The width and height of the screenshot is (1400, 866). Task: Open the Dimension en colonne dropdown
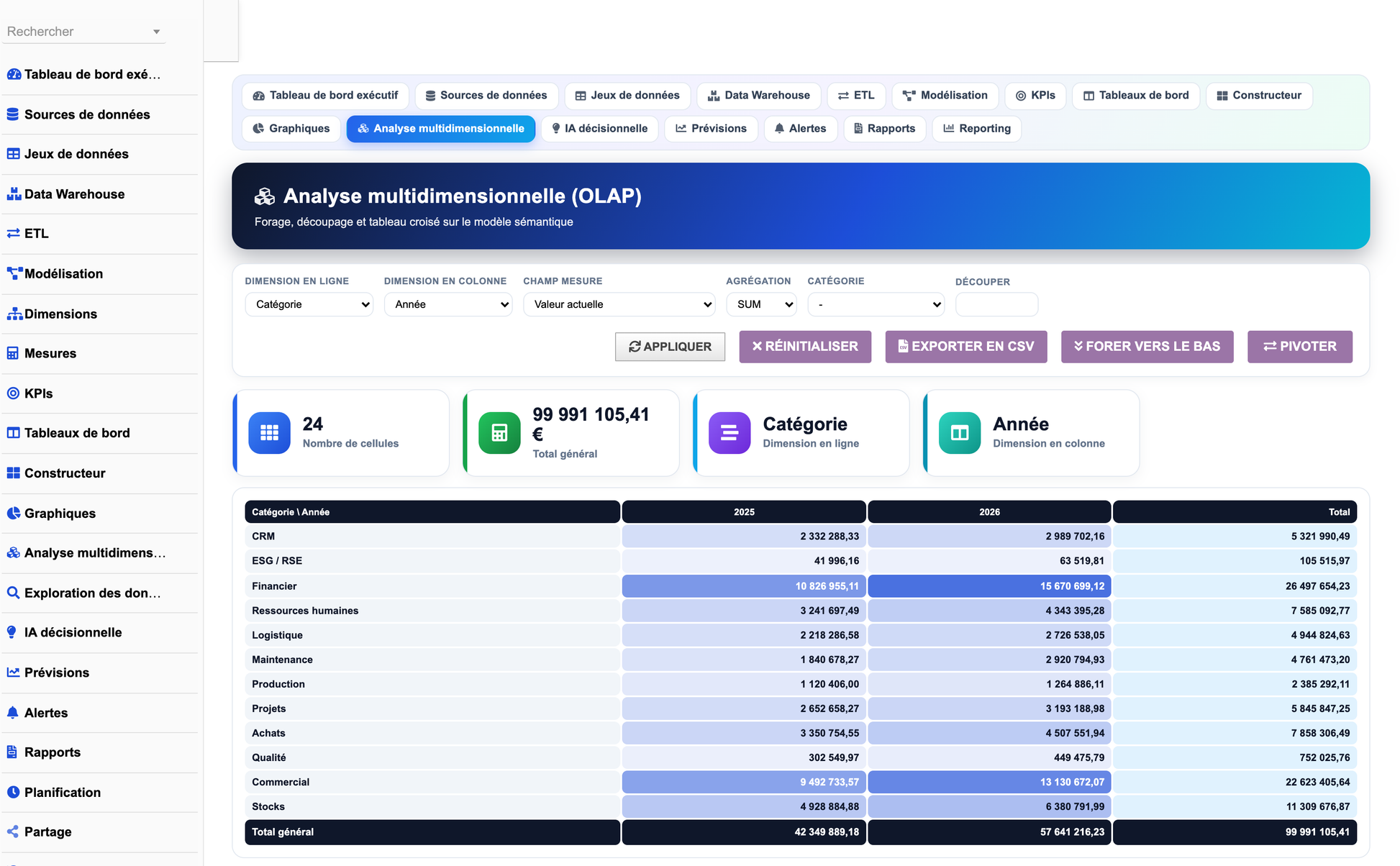click(x=448, y=304)
